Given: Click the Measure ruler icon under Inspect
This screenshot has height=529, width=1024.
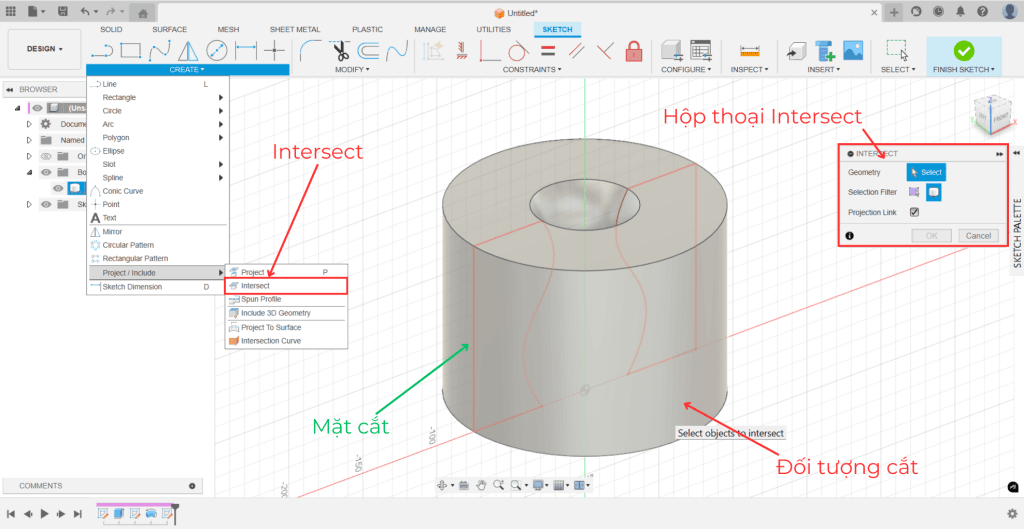Looking at the screenshot, I should pyautogui.click(x=747, y=50).
